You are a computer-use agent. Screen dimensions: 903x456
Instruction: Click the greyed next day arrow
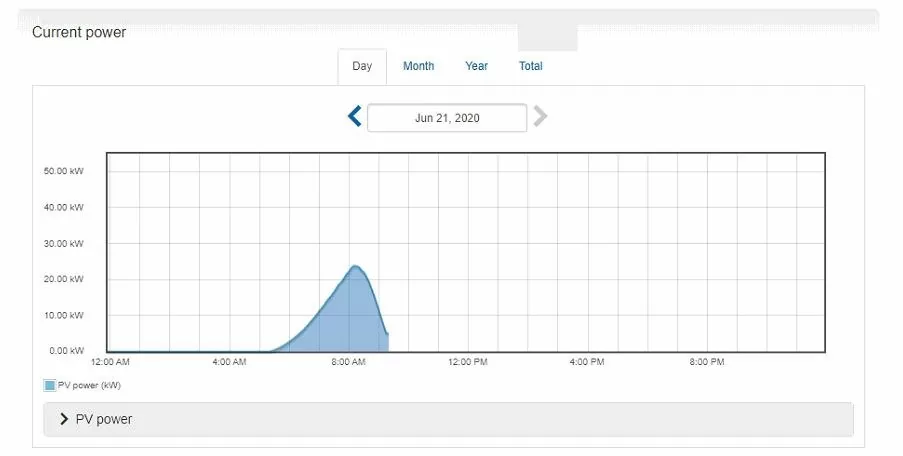(x=540, y=117)
